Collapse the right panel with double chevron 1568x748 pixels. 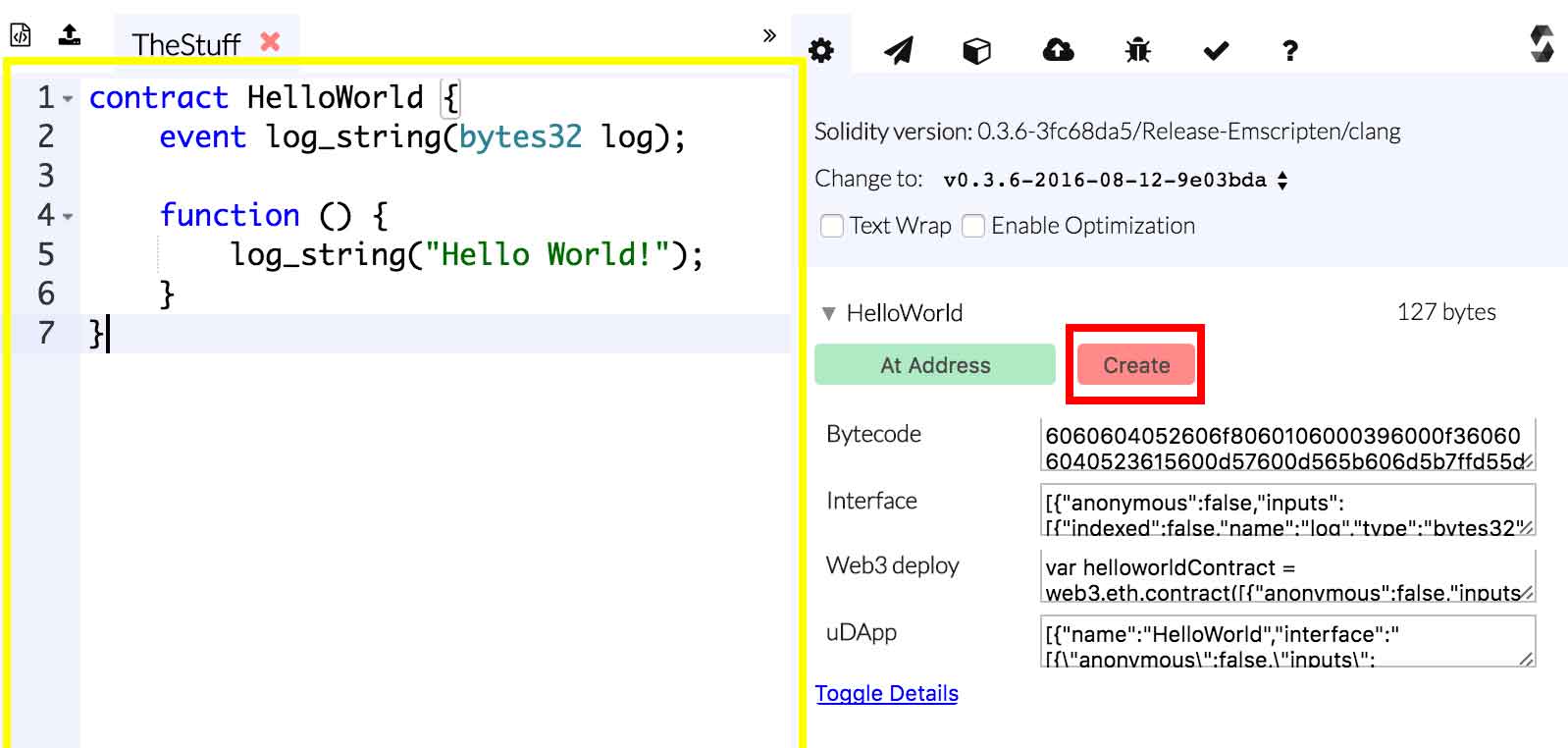[x=769, y=35]
